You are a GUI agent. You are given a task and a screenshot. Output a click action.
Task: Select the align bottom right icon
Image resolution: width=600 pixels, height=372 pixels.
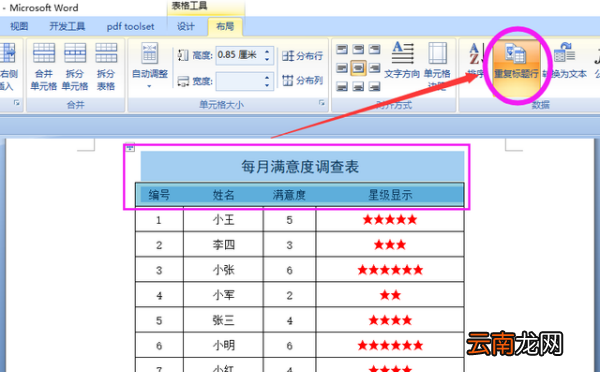pos(374,86)
